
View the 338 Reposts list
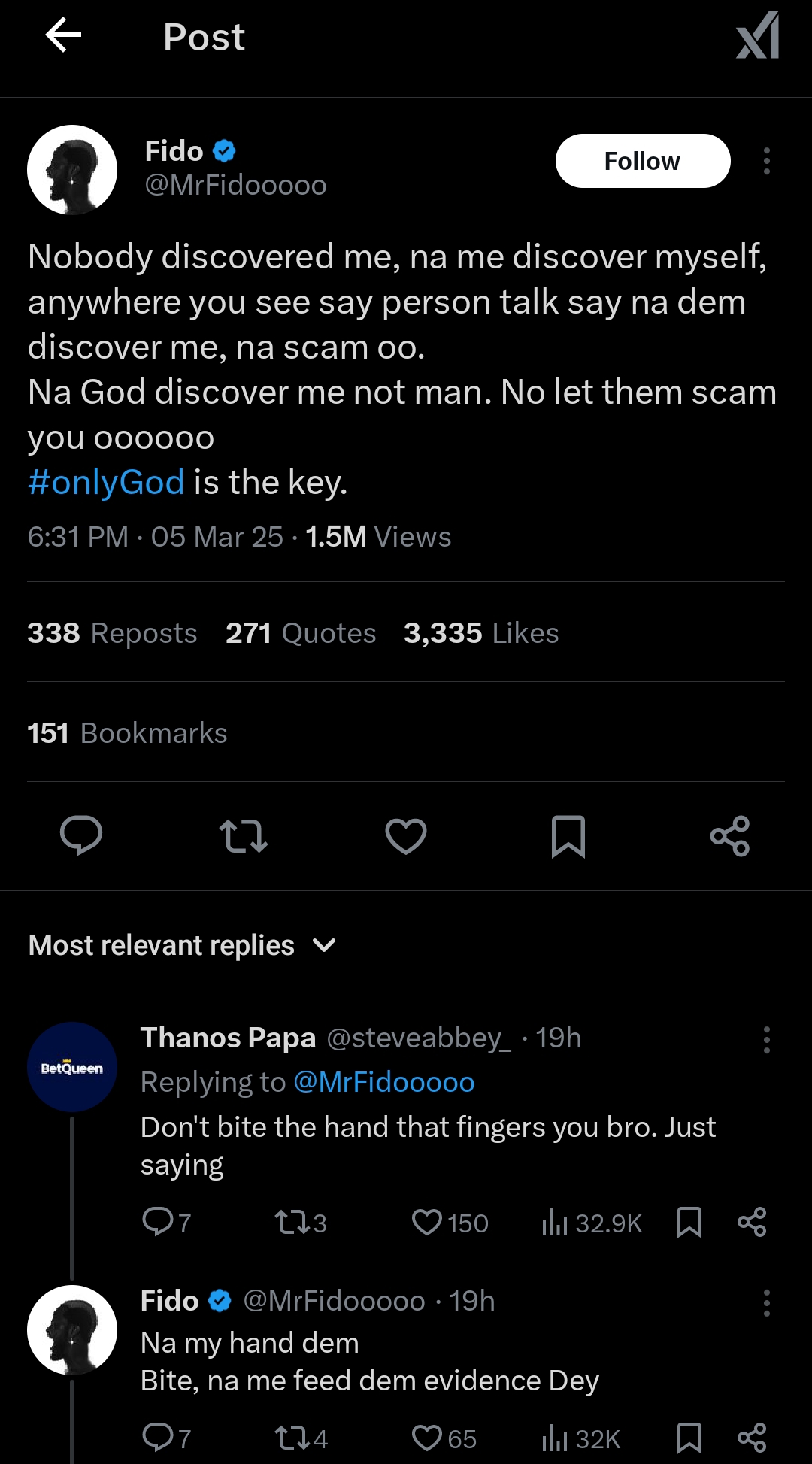112,633
